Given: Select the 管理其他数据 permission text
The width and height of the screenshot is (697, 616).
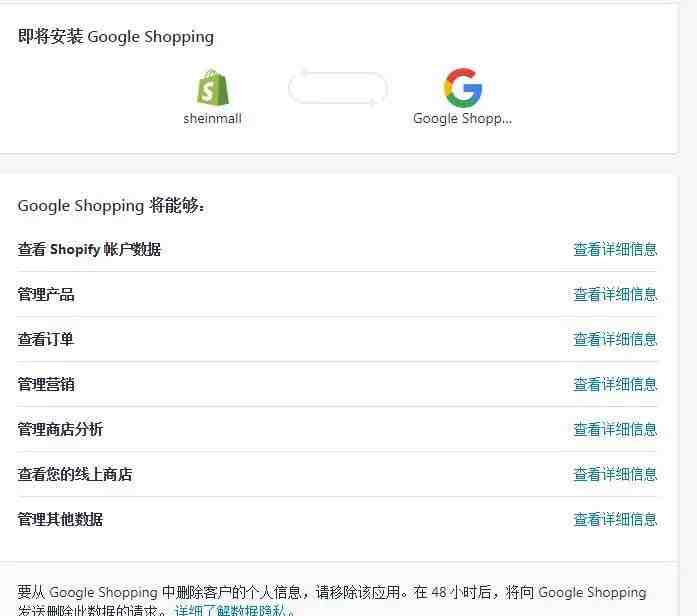Looking at the screenshot, I should click(60, 520).
